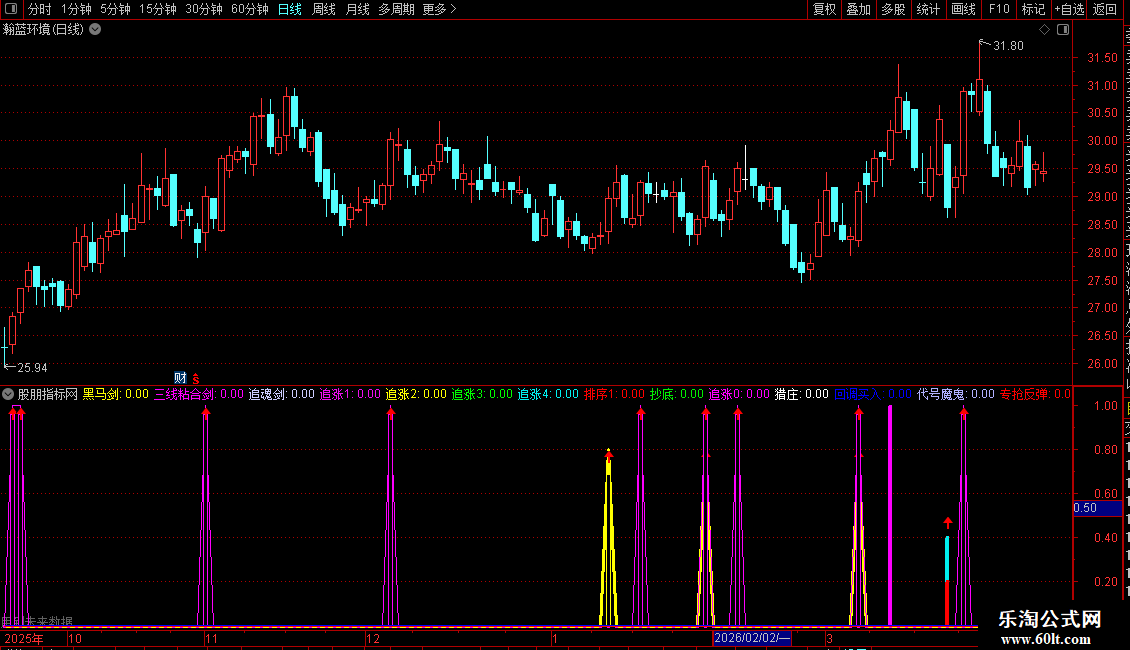
Task: Click month 12 on the time axis
Action: pyautogui.click(x=373, y=638)
